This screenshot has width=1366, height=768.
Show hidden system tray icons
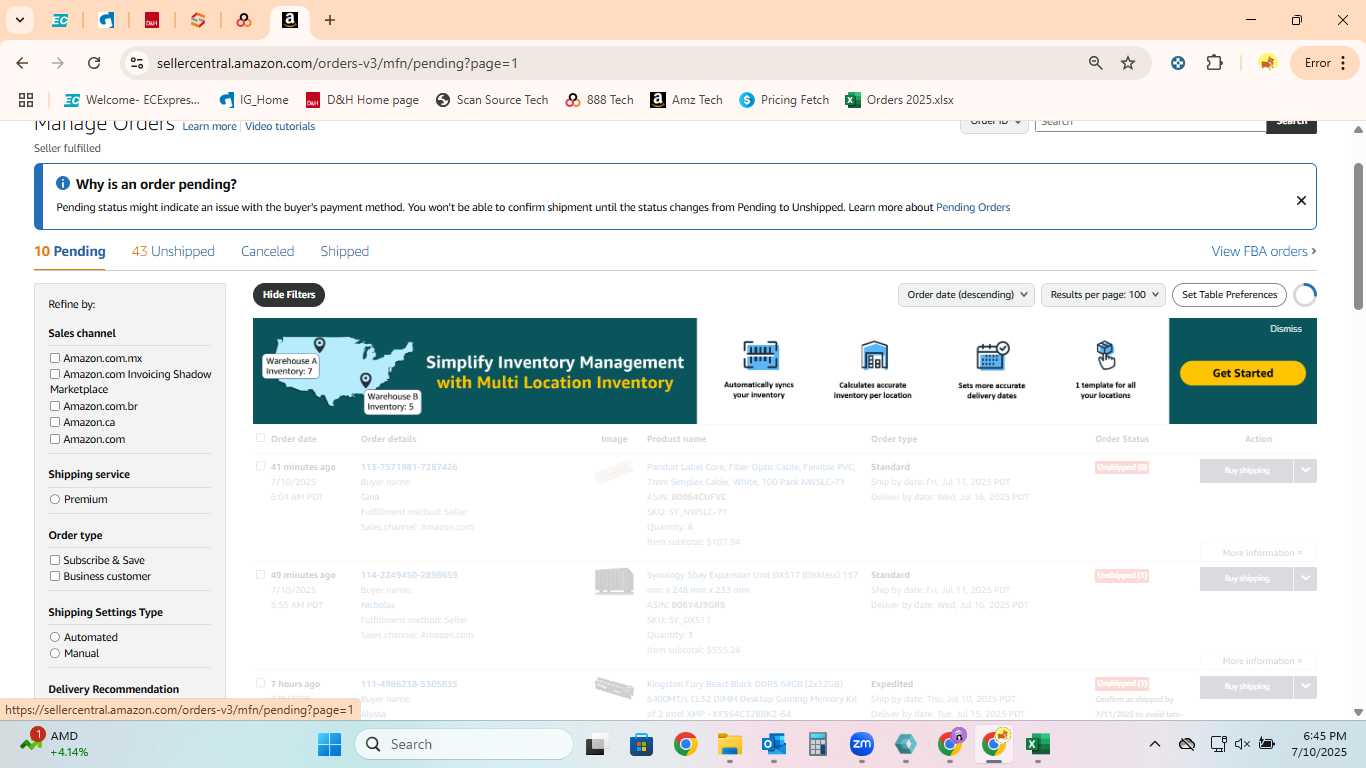[x=1154, y=744]
